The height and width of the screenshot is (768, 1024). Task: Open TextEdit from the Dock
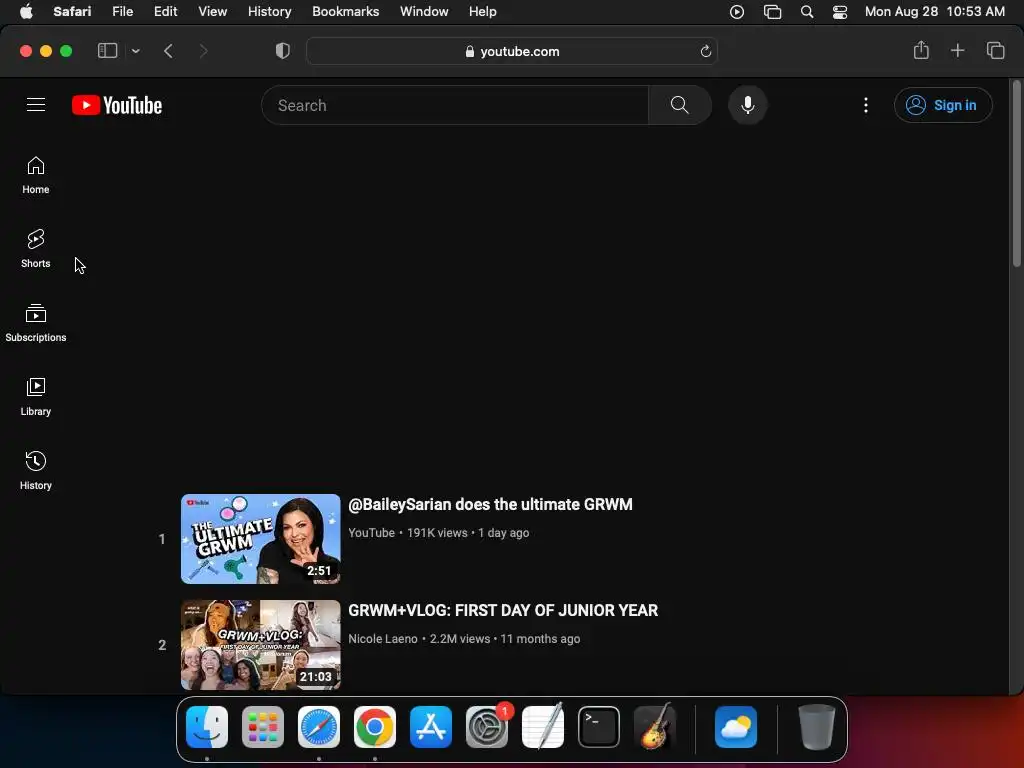click(x=543, y=727)
